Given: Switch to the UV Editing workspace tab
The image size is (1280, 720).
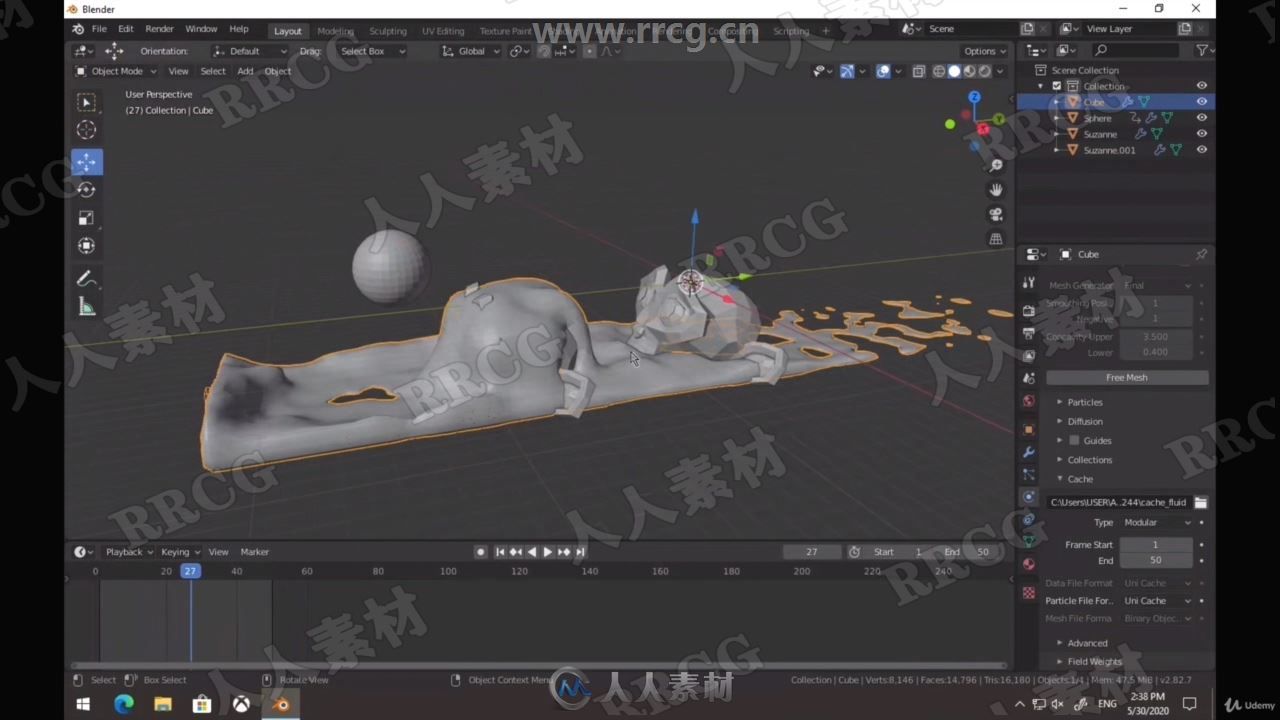Looking at the screenshot, I should (x=443, y=31).
